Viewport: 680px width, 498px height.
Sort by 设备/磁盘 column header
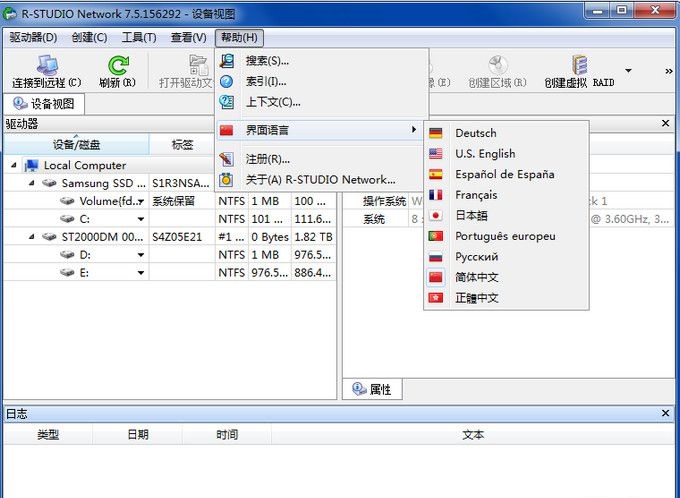(76, 144)
